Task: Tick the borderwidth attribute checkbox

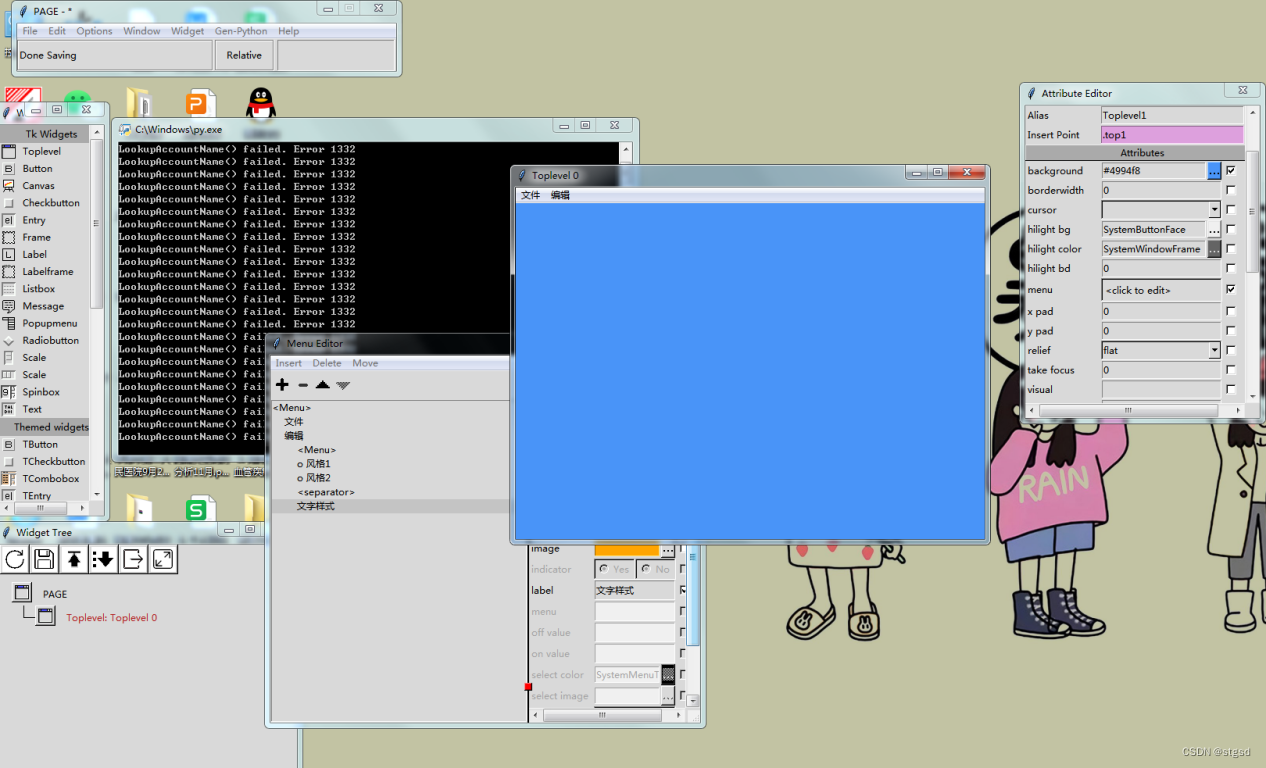Action: pos(1230,190)
